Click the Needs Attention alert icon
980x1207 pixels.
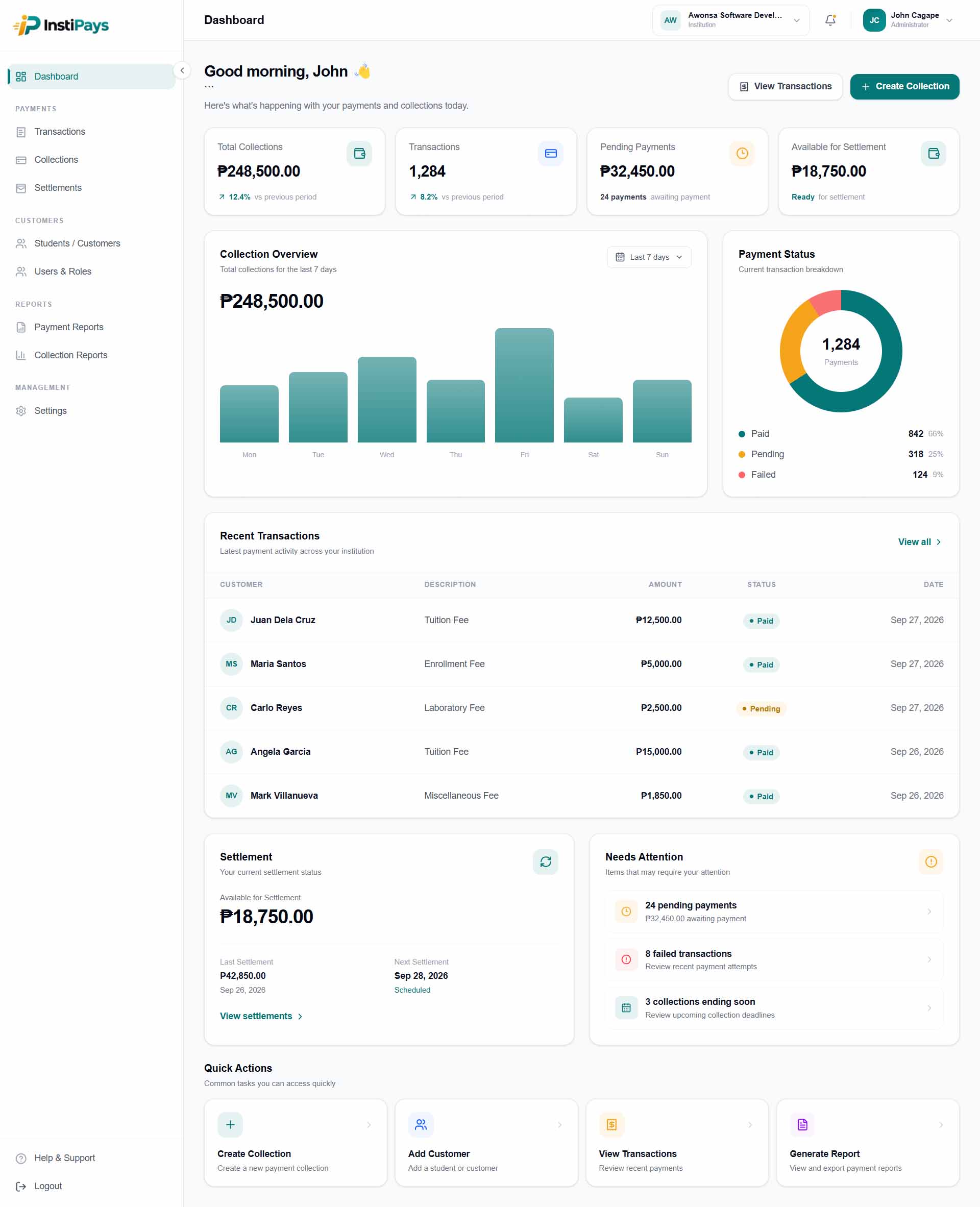click(x=931, y=861)
